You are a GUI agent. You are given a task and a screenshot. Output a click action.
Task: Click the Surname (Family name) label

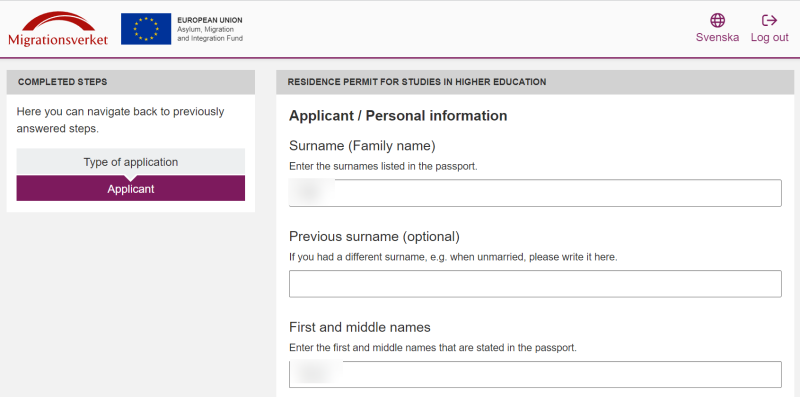pos(362,146)
